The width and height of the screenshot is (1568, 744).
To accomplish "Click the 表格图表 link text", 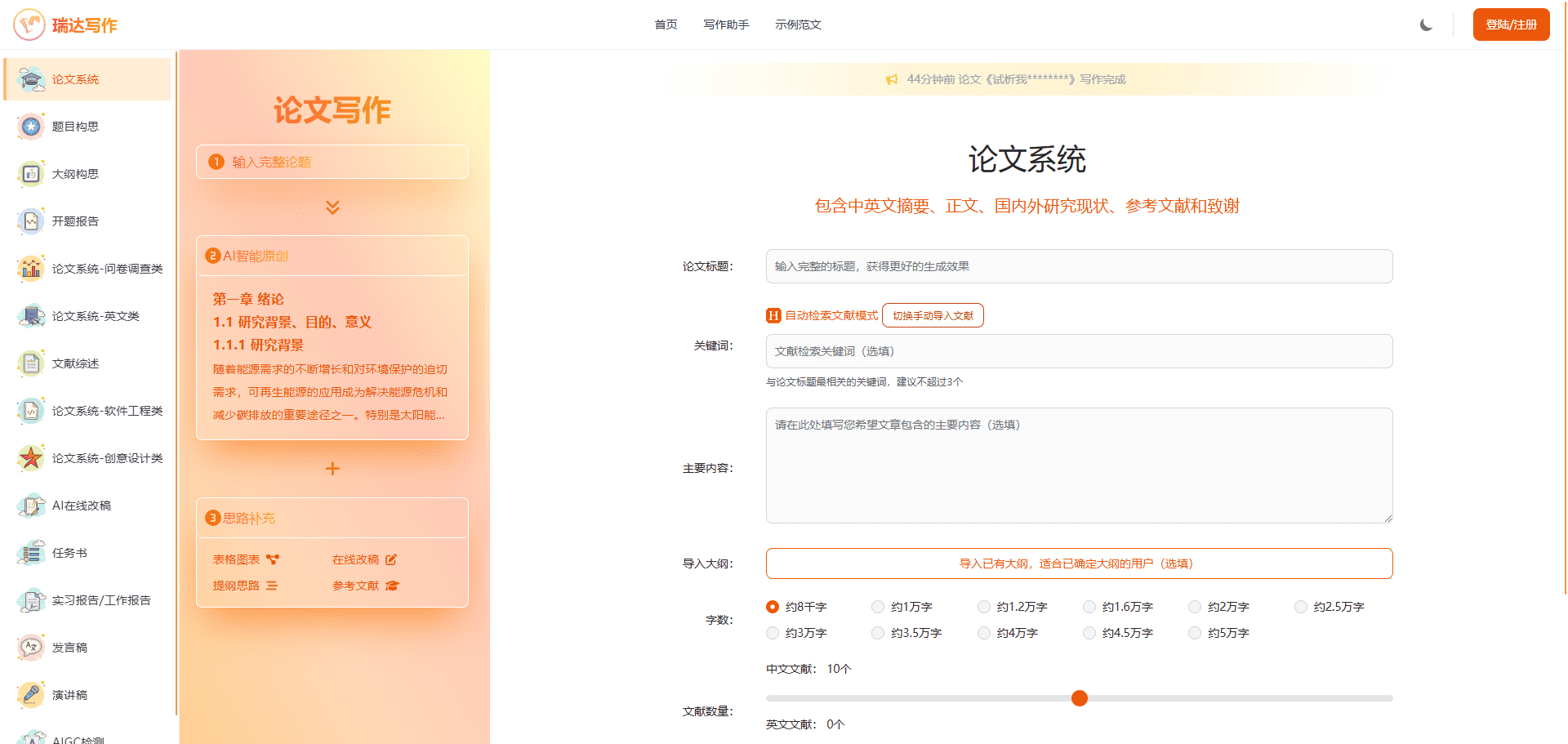I will pos(236,559).
